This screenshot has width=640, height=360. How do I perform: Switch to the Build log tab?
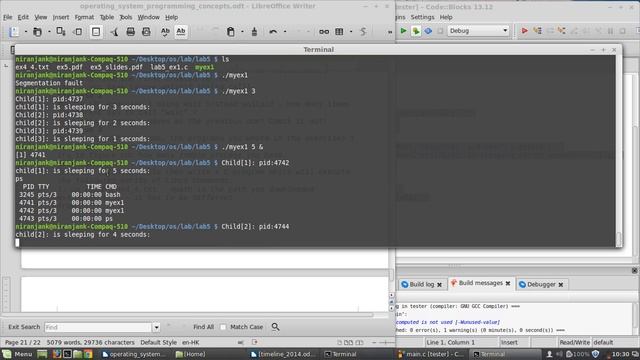tap(422, 284)
